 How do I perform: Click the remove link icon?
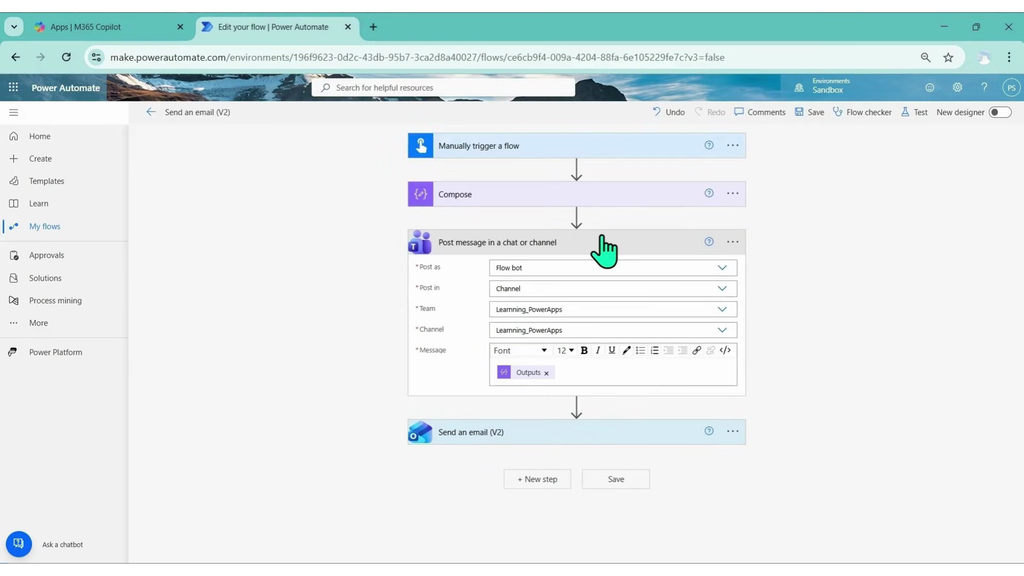711,351
